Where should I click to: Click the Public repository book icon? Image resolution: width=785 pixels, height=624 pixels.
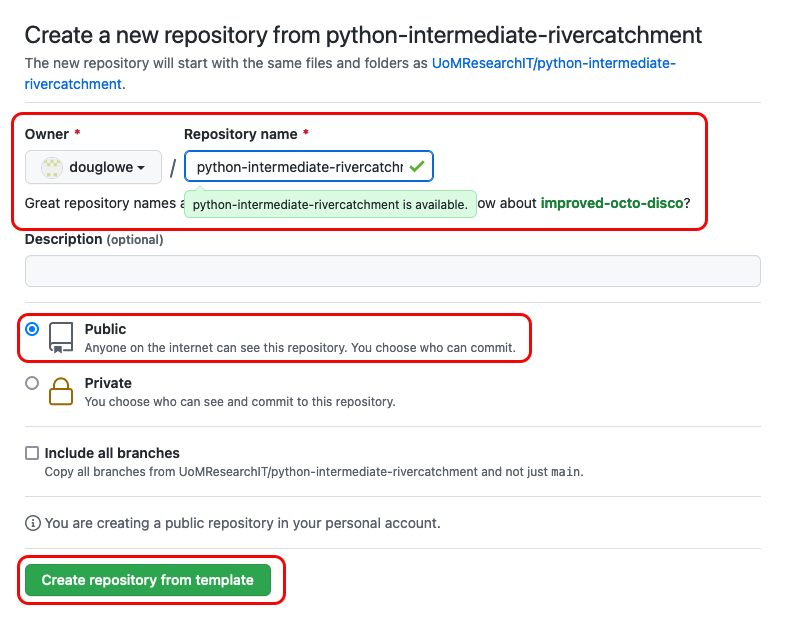coord(61,338)
